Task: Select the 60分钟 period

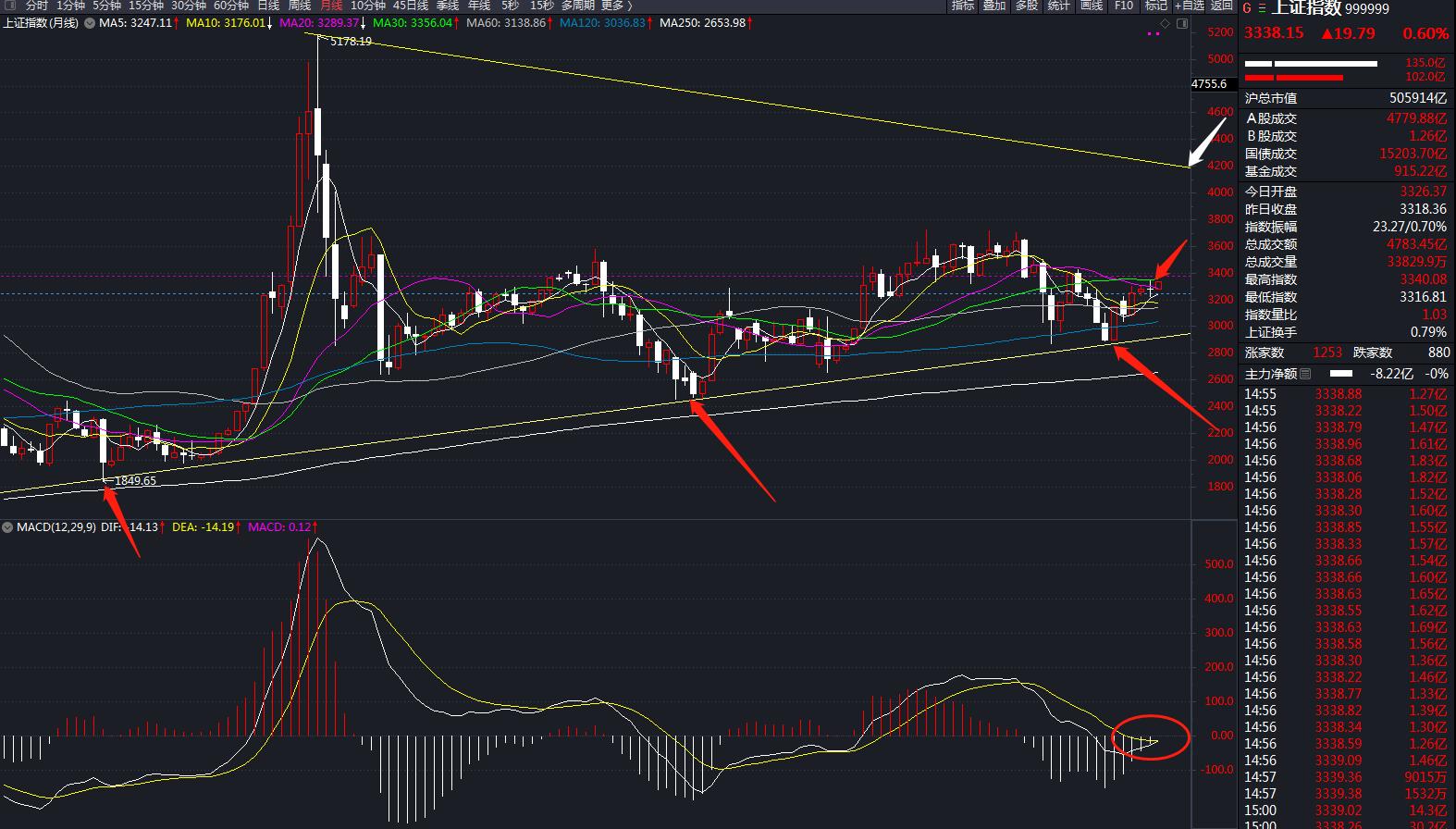Action: [231, 6]
